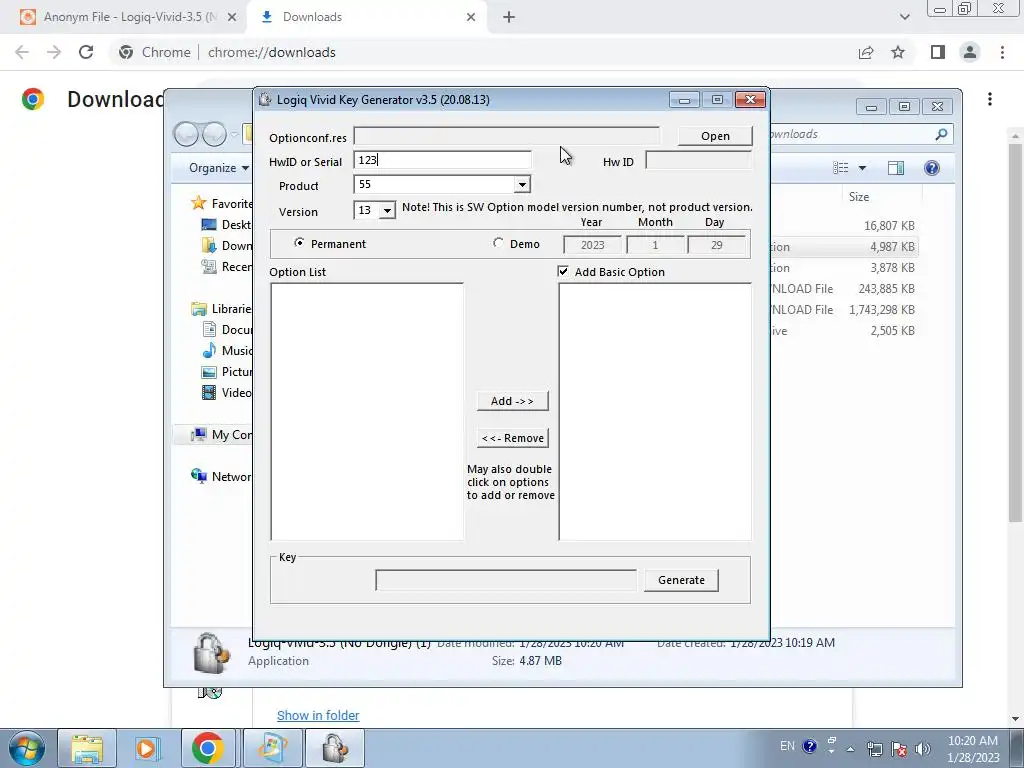Click the Open button for Optionconf.res
Image resolution: width=1024 pixels, height=768 pixels.
tap(715, 136)
